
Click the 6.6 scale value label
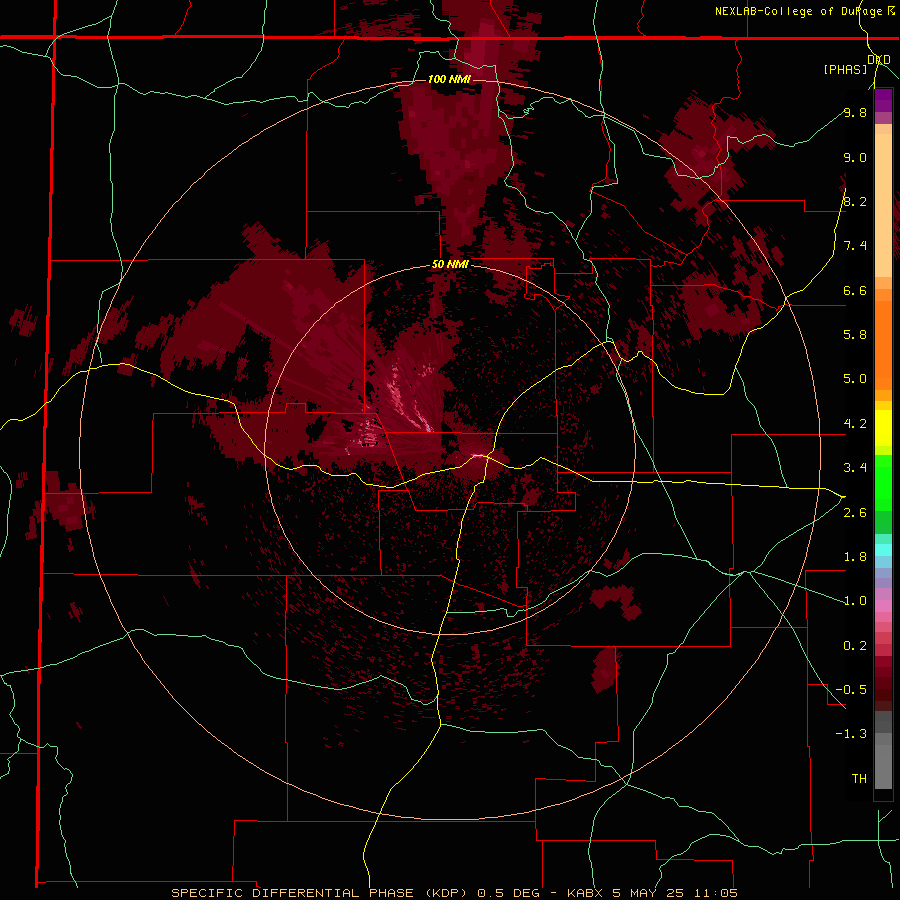pos(855,290)
